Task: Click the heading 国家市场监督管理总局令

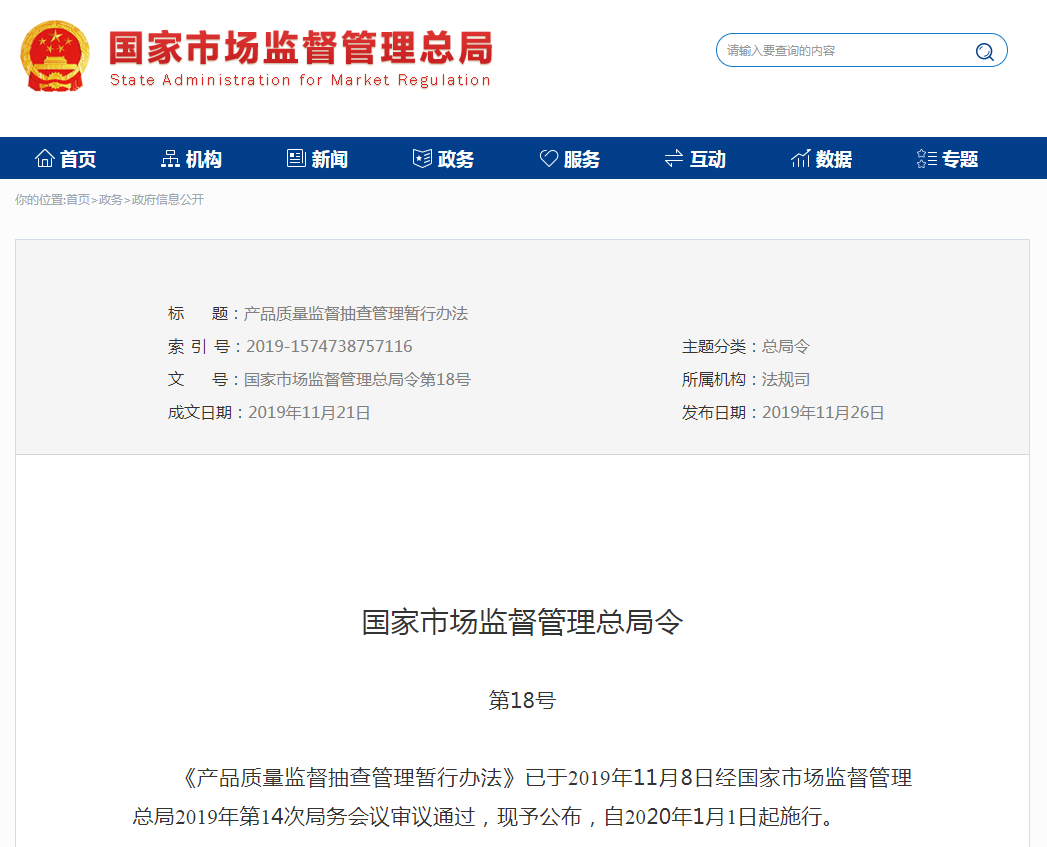Action: click(x=522, y=622)
